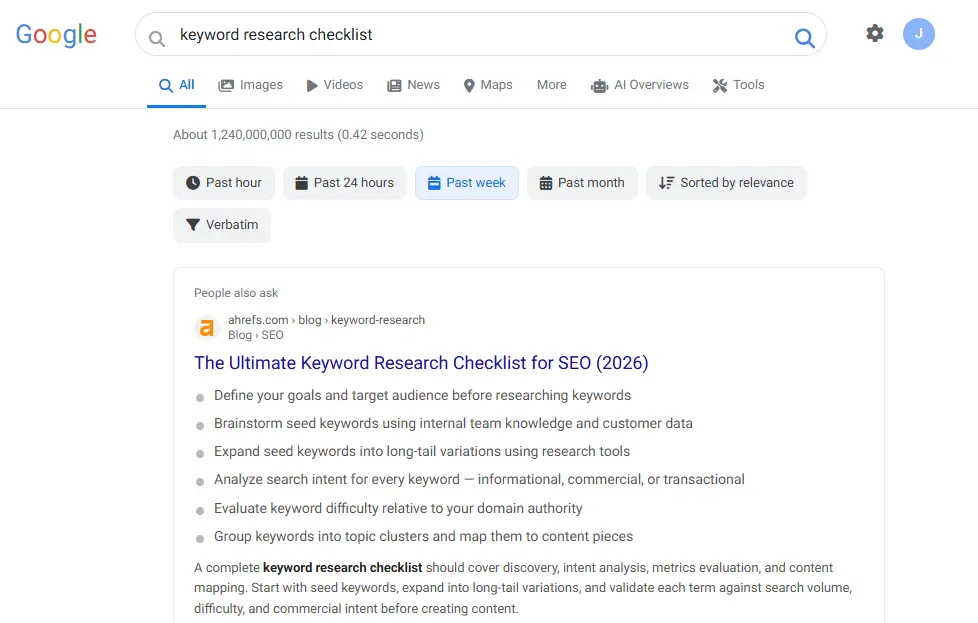Enable the Past month filter
Image resolution: width=978 pixels, height=623 pixels.
pyautogui.click(x=582, y=182)
